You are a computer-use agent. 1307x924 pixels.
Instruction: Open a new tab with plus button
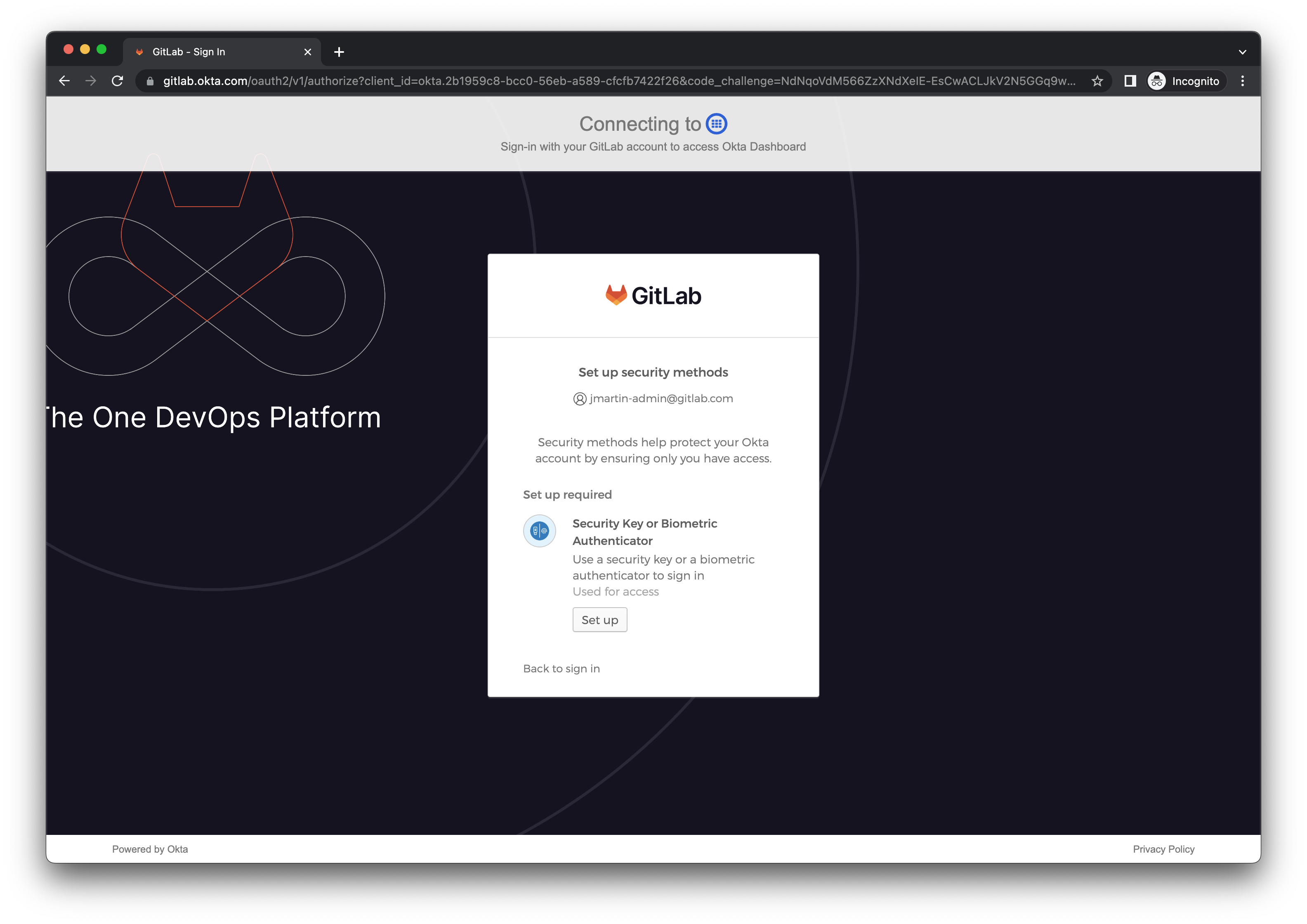(339, 52)
